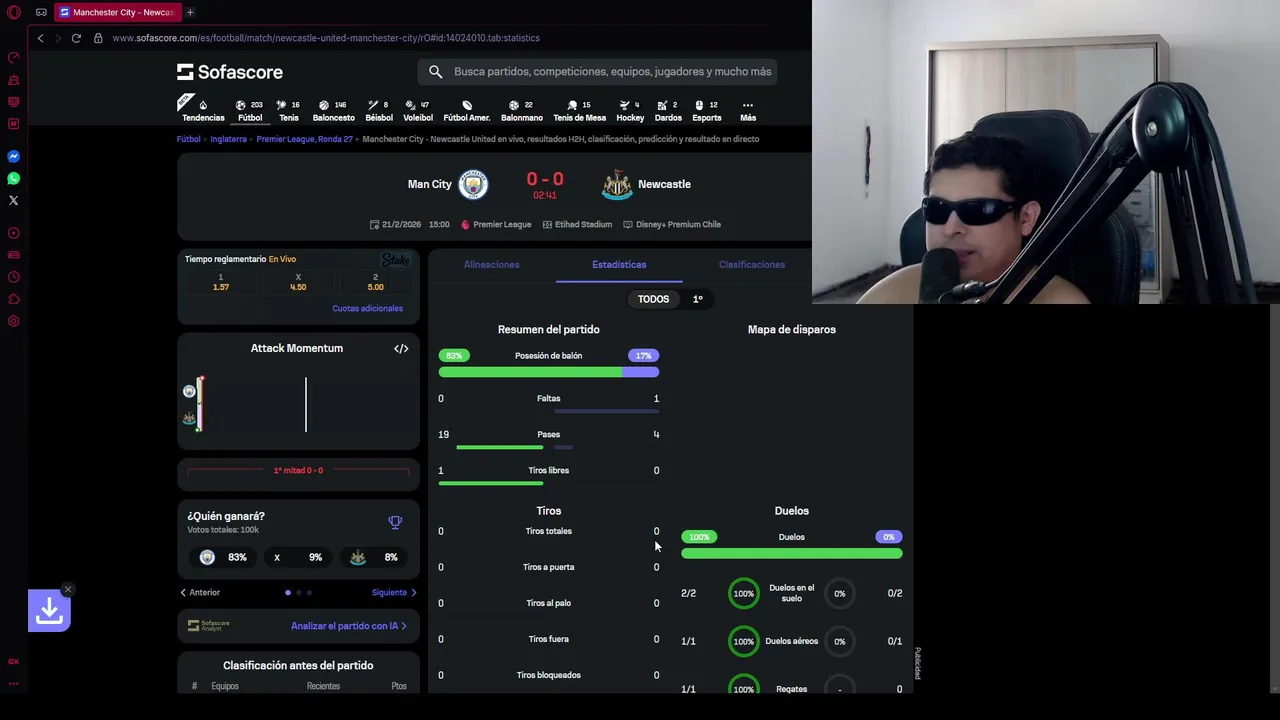
Task: Open Tendencias sport category
Action: [x=203, y=110]
